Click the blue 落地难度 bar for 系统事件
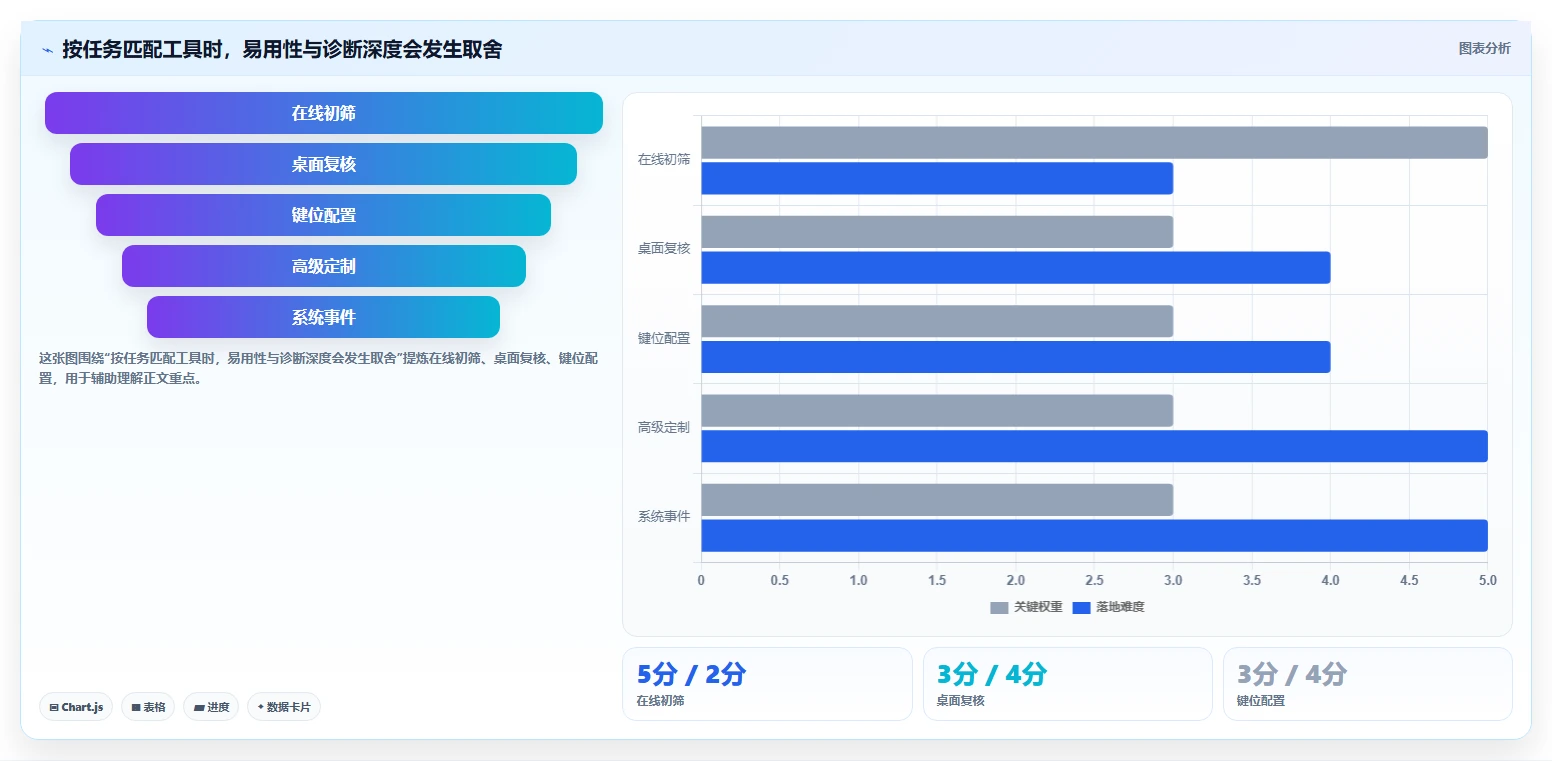 (1094, 535)
